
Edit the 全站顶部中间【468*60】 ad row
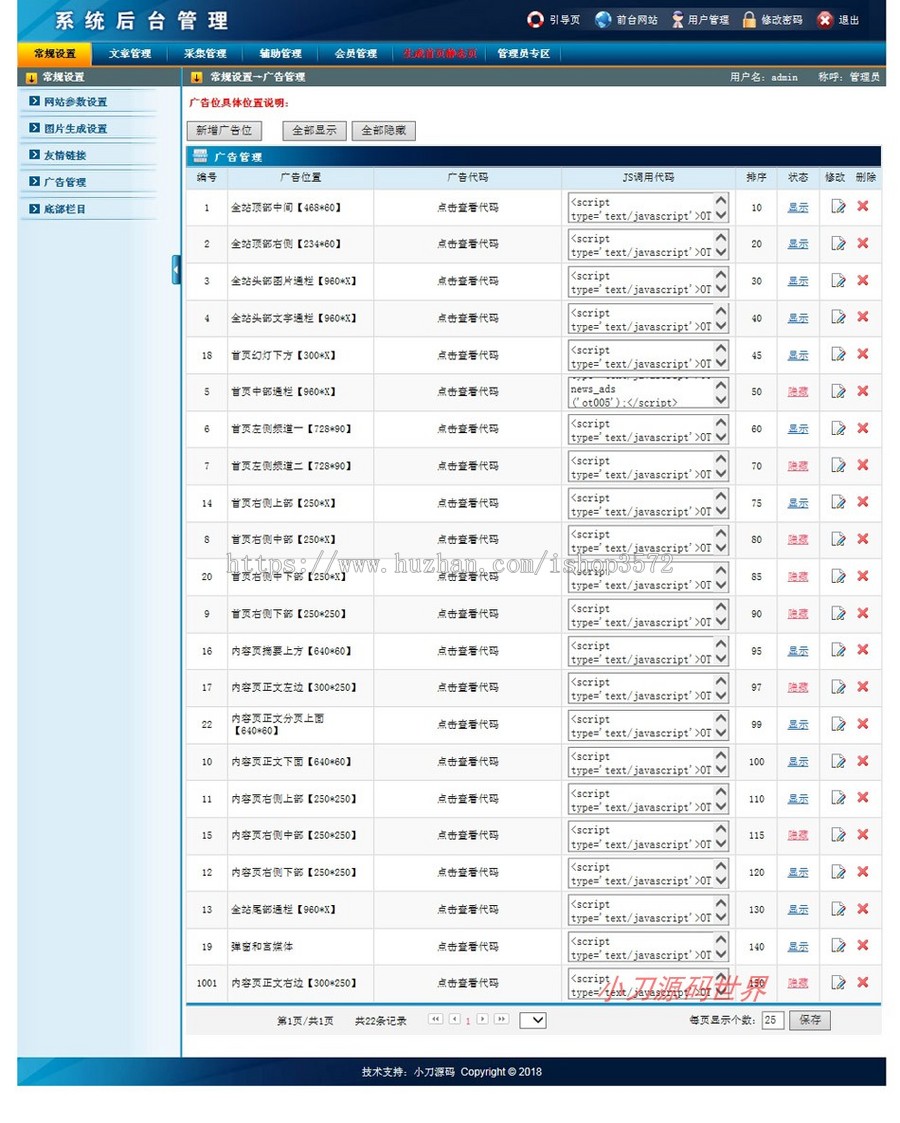[x=838, y=207]
